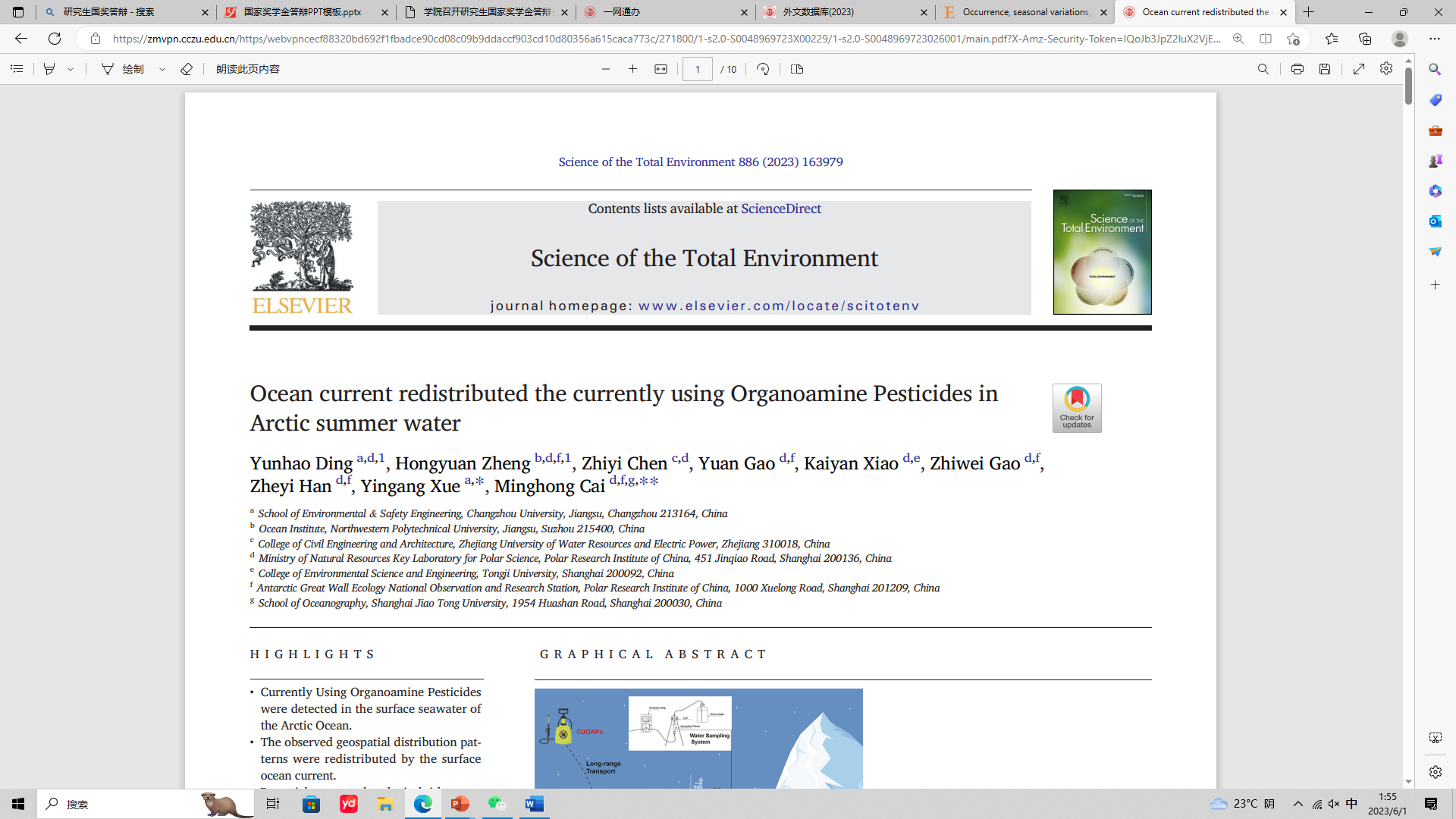
Task: Toggle fit to width view
Action: (661, 69)
